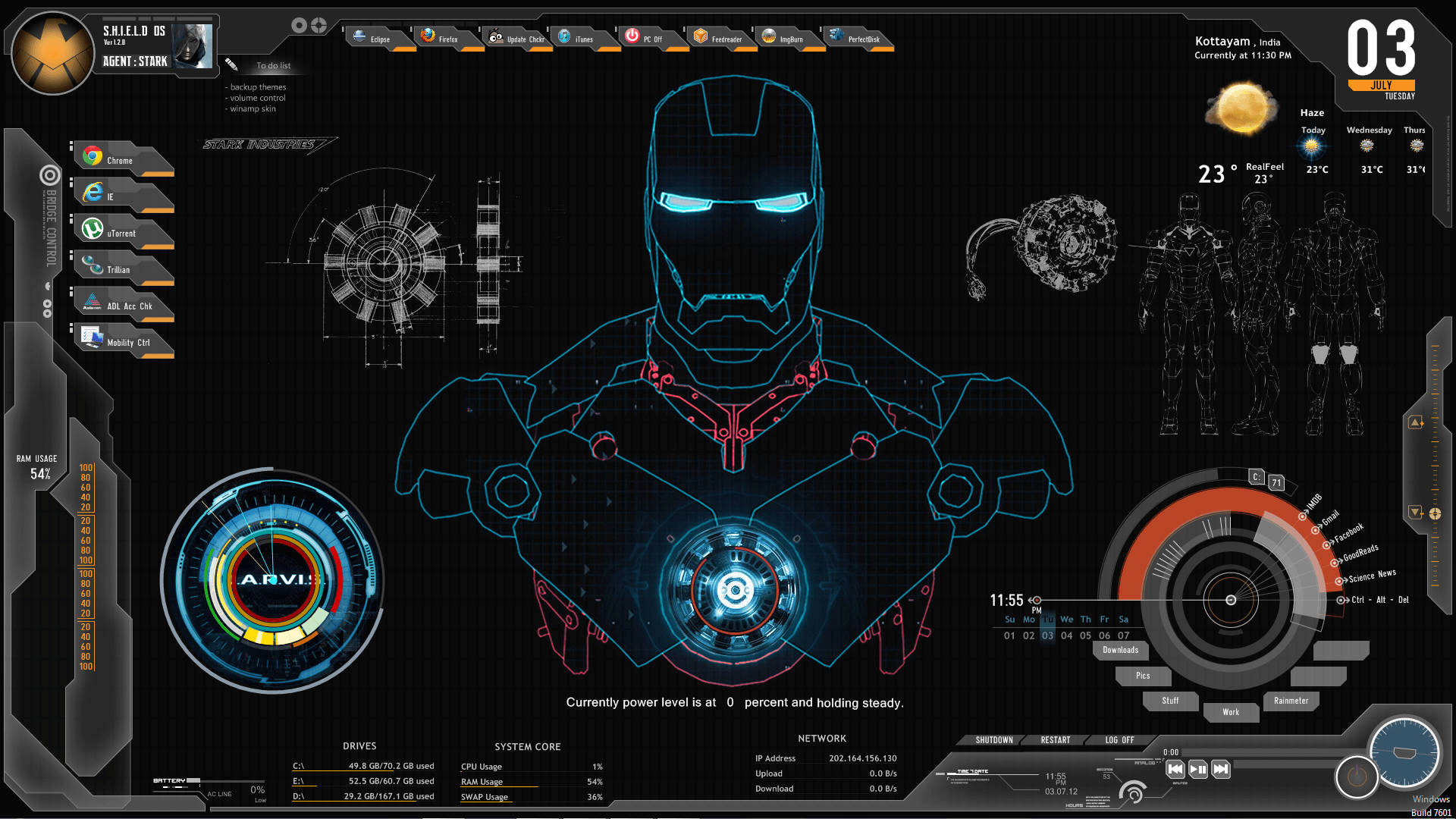Viewport: 1456px width, 819px height.
Task: Click the PC Off icon in the dock
Action: tap(632, 35)
